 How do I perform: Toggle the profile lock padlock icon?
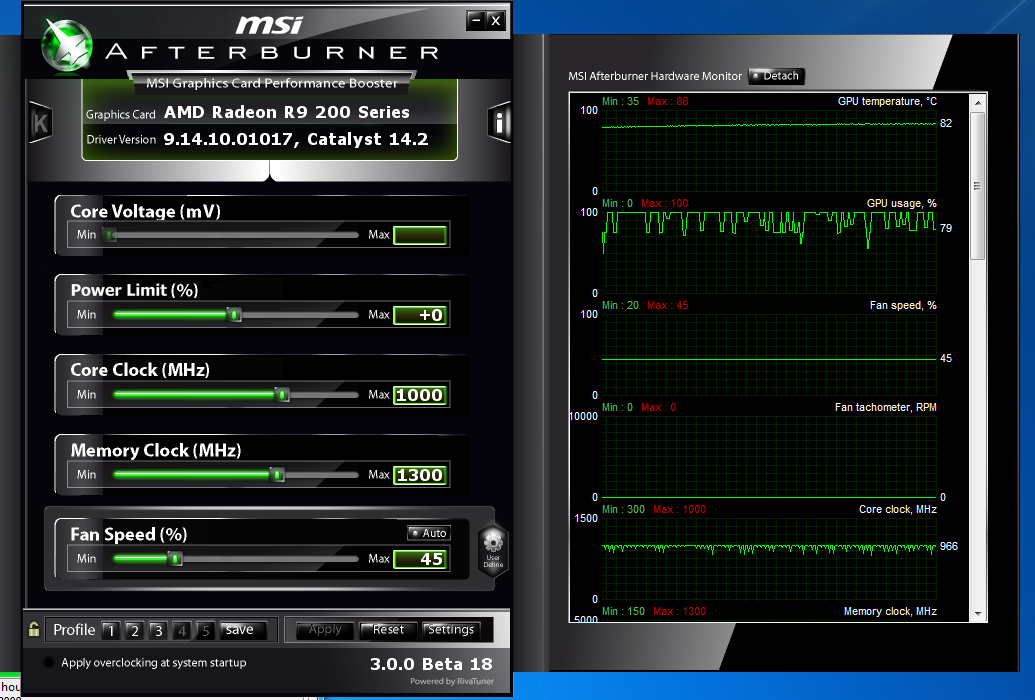[34, 629]
